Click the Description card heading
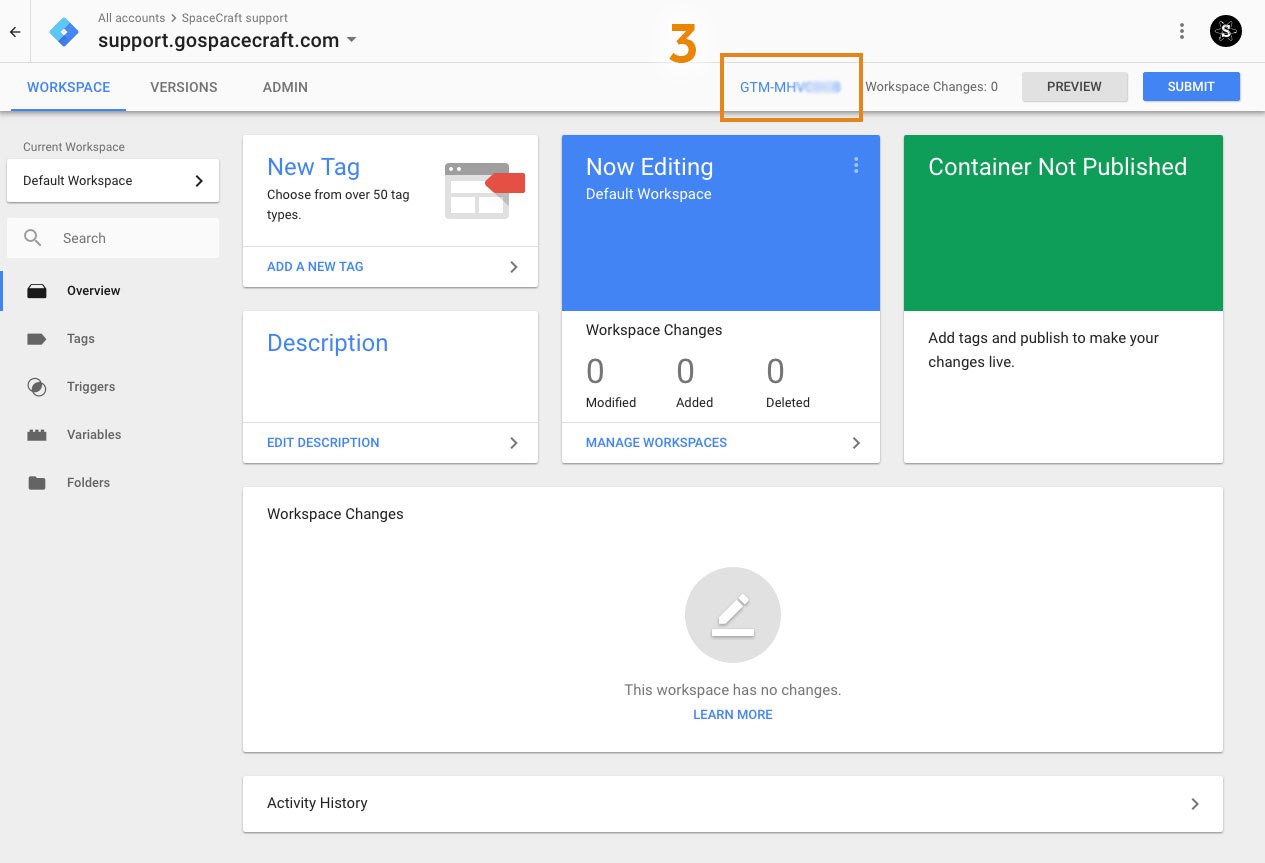Image resolution: width=1265 pixels, height=863 pixels. (x=327, y=343)
